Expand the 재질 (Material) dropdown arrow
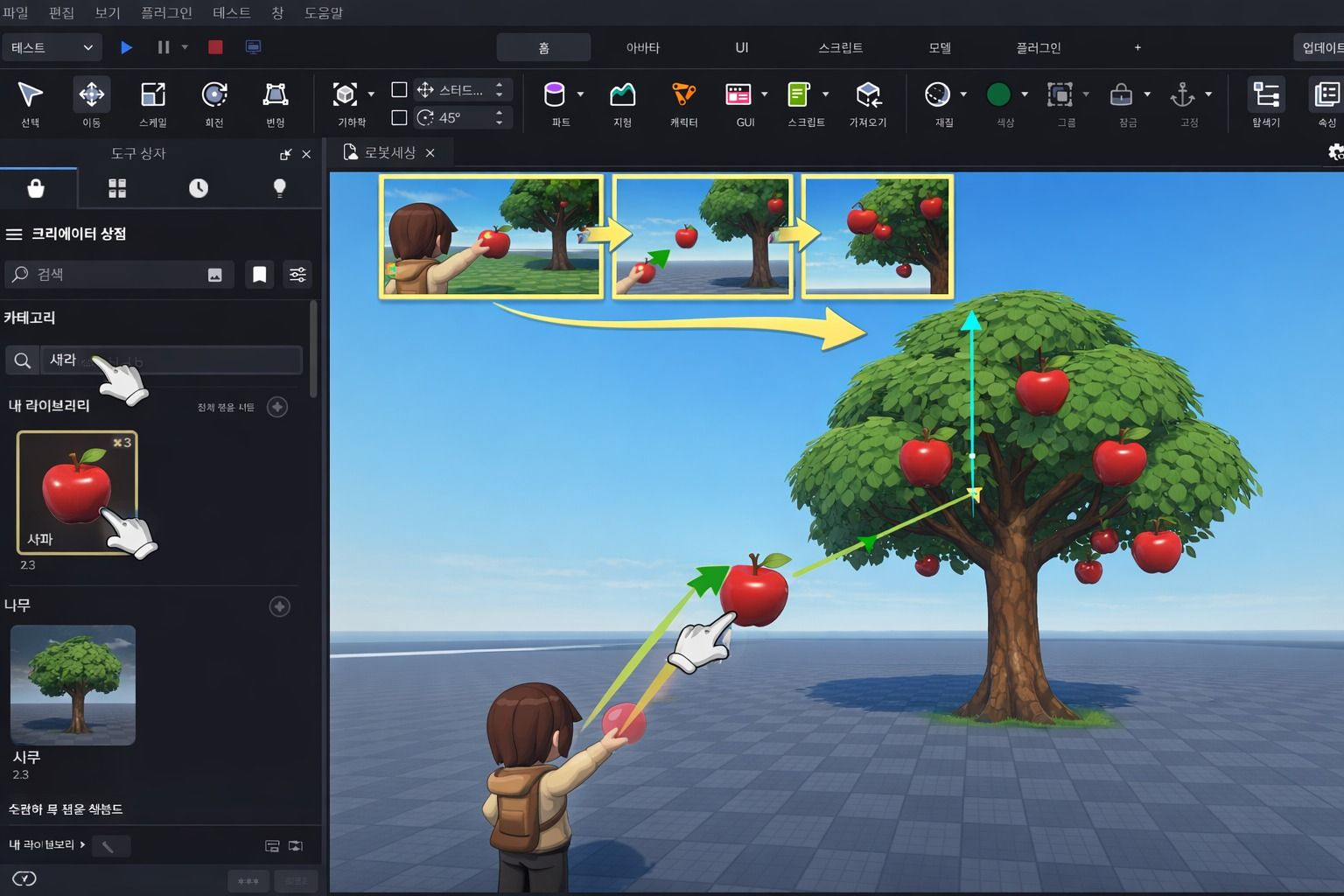This screenshot has width=1344, height=896. pyautogui.click(x=963, y=94)
